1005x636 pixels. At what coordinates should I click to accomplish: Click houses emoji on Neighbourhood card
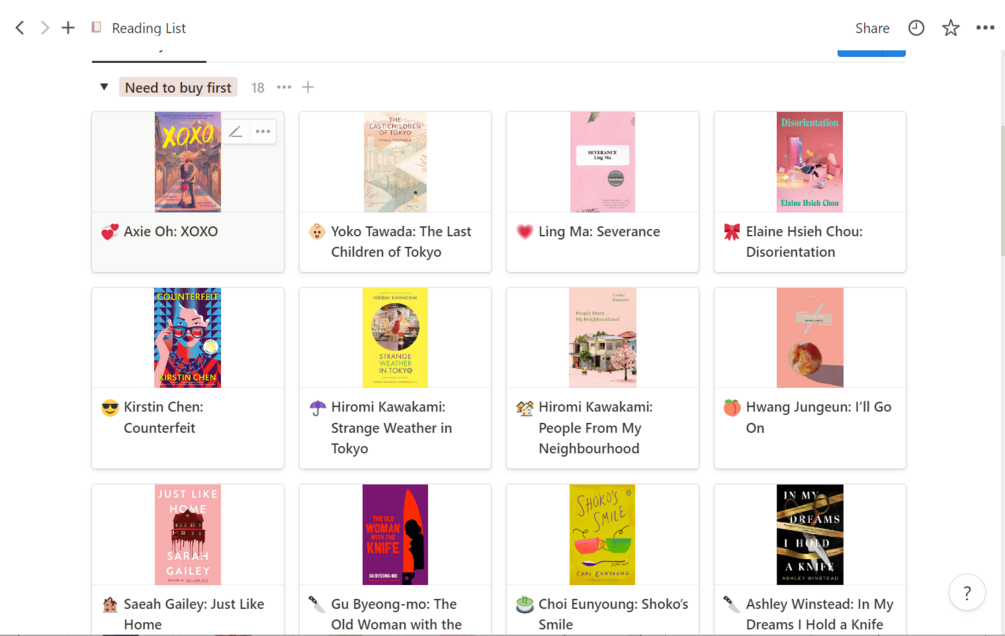click(x=524, y=407)
